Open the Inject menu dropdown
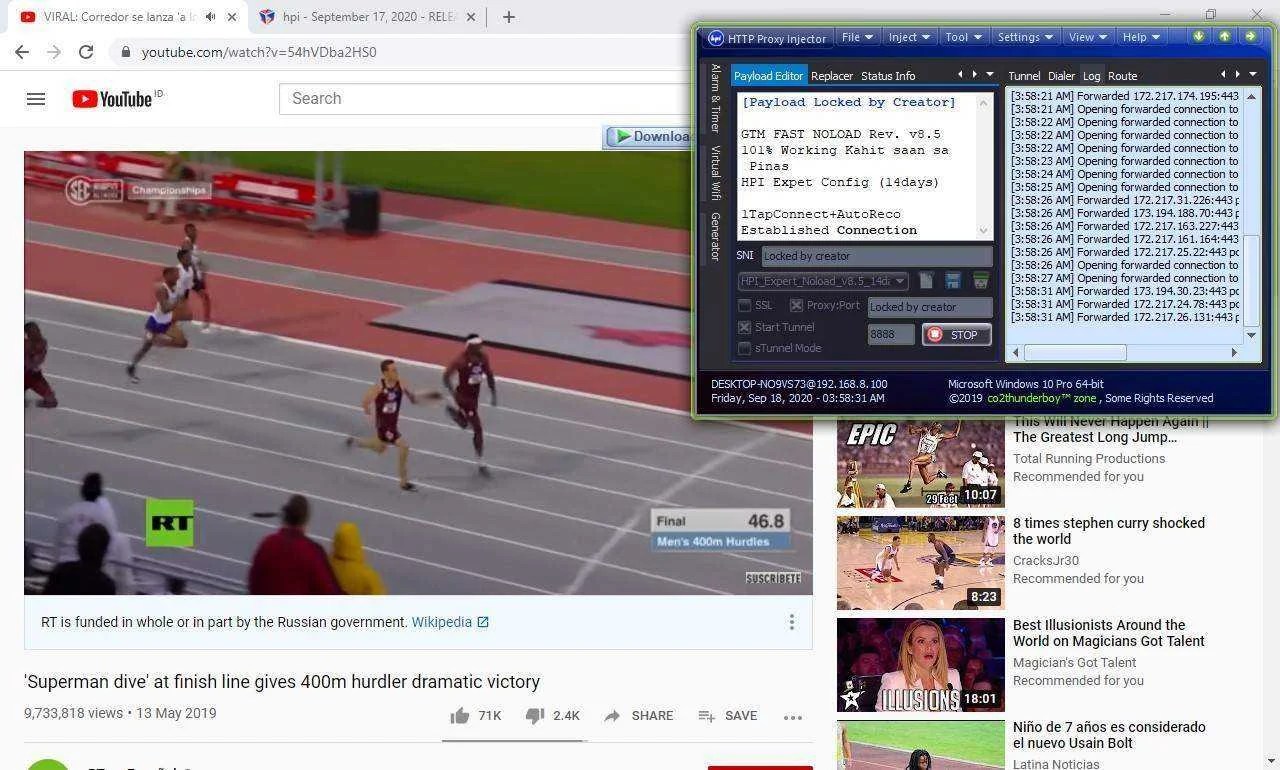1280x770 pixels. 910,37
